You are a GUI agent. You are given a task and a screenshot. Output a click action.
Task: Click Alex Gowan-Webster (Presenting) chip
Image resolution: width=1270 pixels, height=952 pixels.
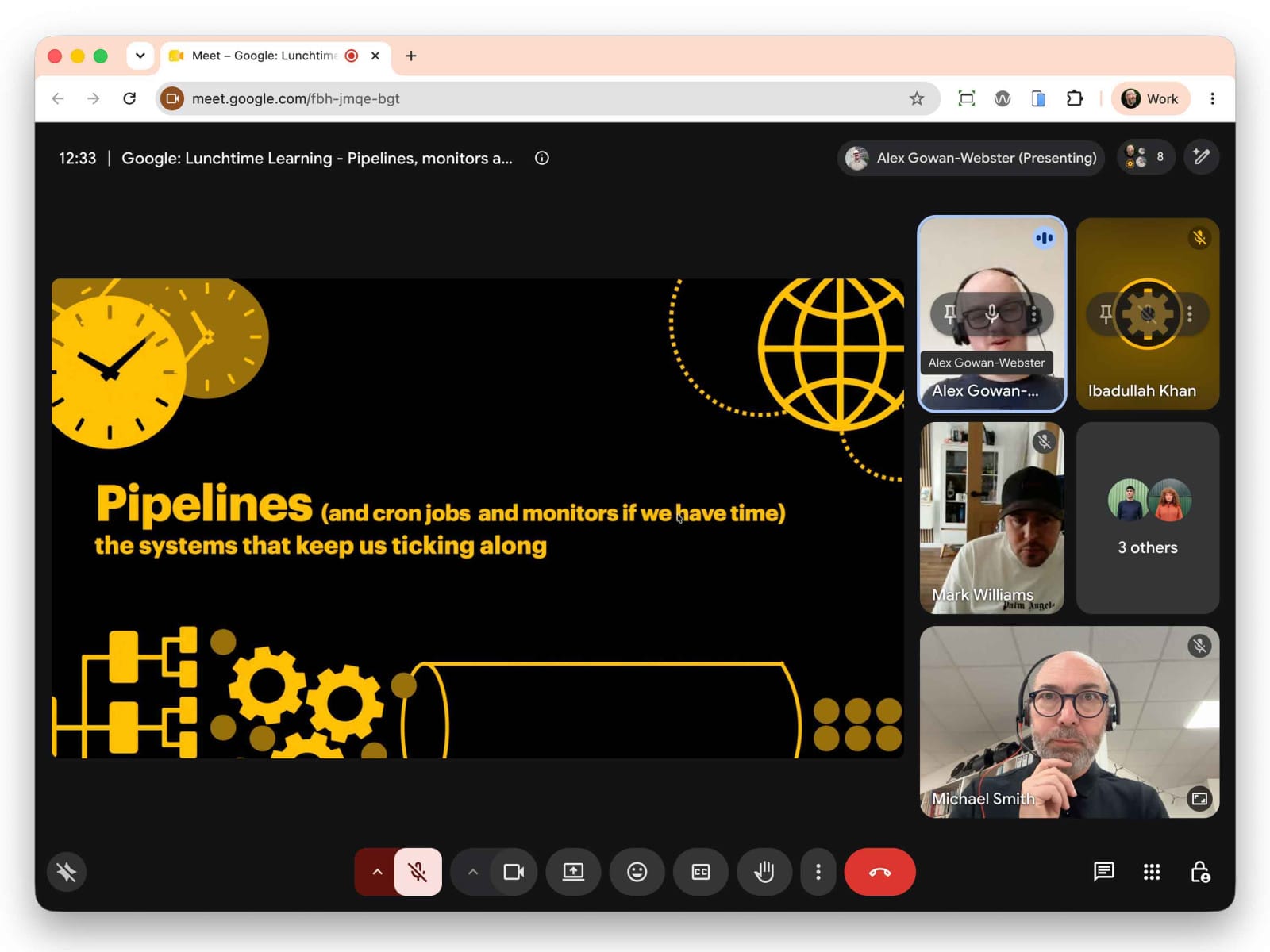971,158
